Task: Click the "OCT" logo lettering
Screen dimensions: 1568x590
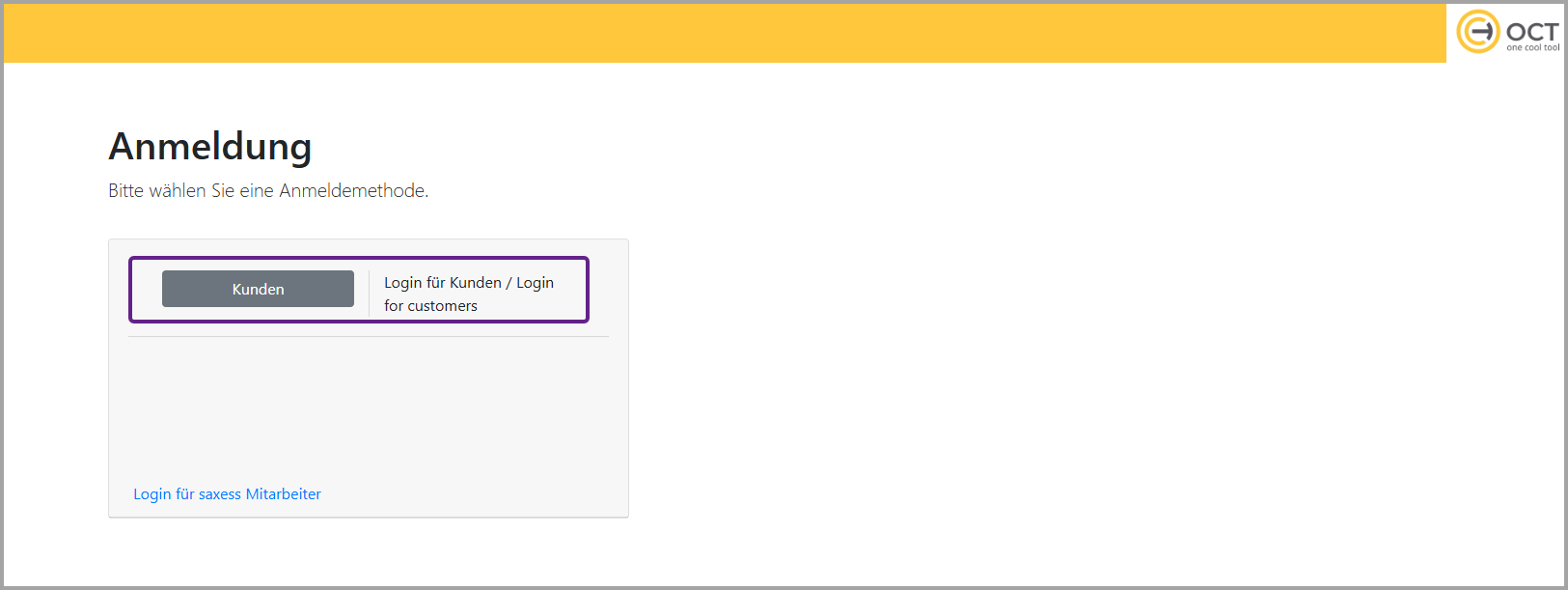Action: [x=1532, y=31]
